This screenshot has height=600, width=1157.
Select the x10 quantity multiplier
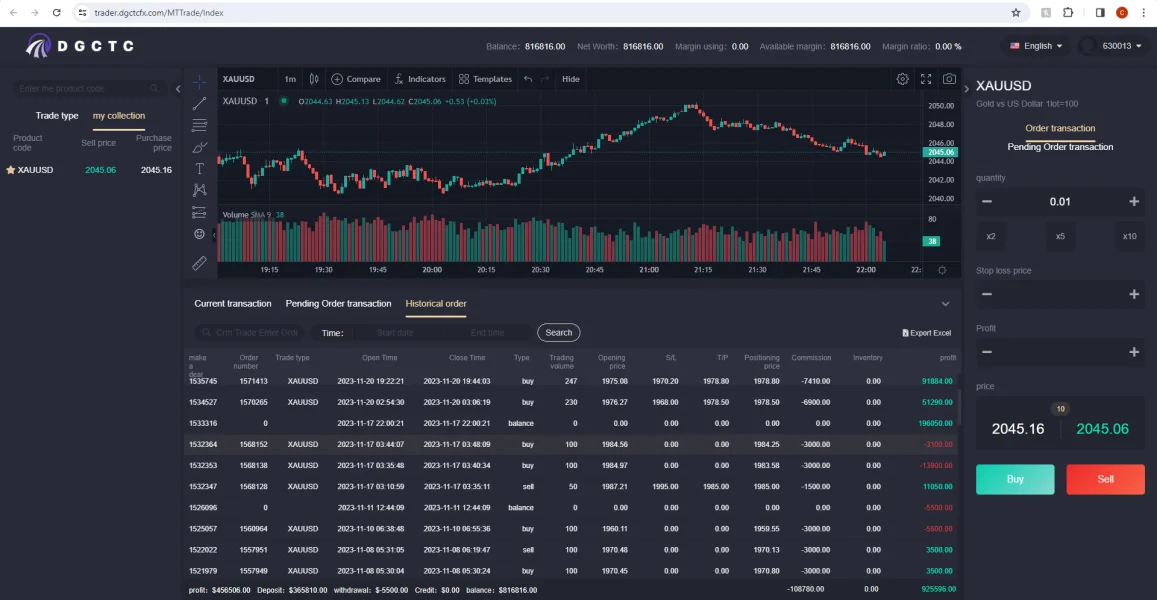[1129, 237]
